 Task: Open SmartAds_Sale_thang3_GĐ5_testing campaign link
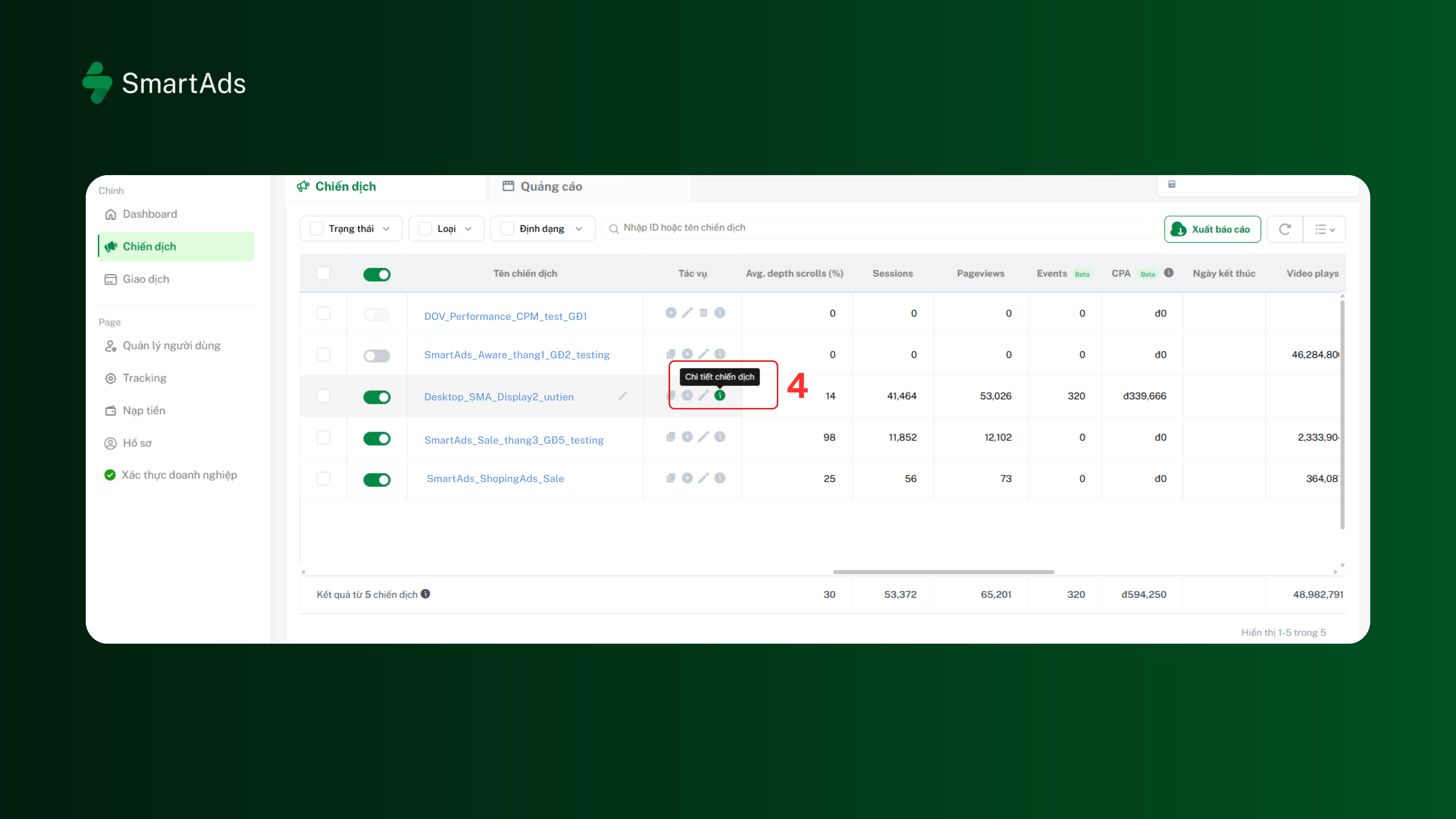click(514, 440)
